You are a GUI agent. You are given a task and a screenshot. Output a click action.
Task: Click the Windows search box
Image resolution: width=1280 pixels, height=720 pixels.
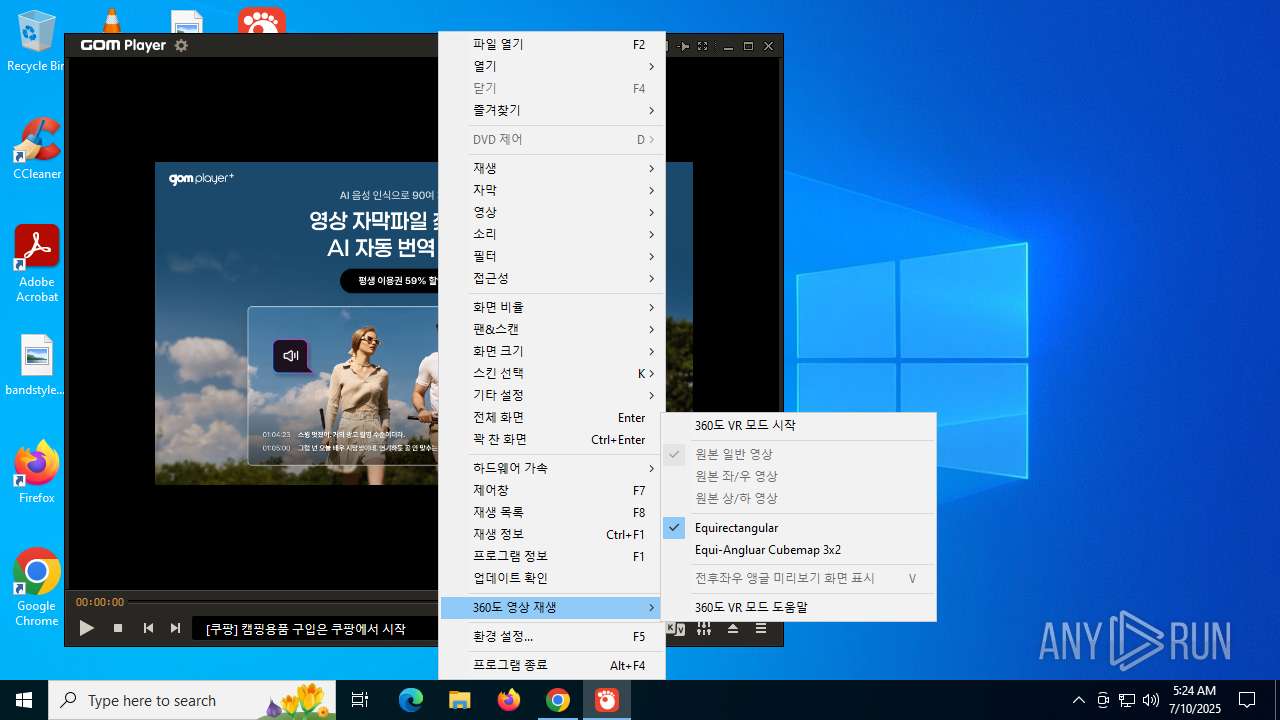[x=192, y=700]
